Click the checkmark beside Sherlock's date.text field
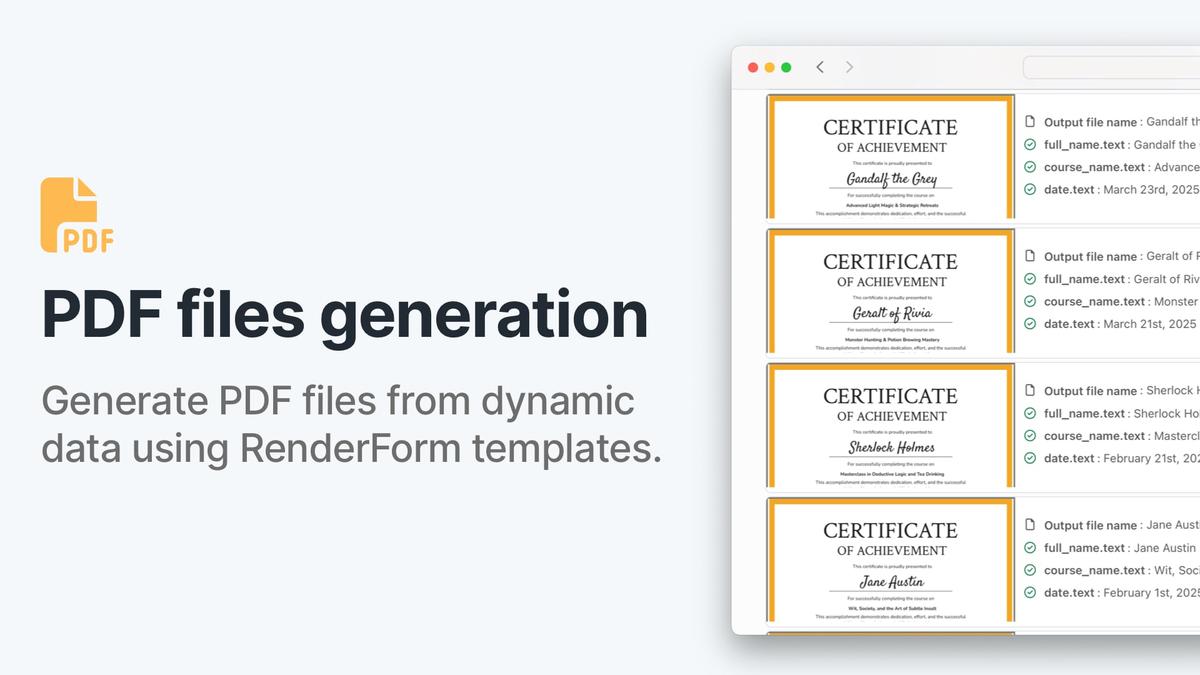 click(1029, 458)
